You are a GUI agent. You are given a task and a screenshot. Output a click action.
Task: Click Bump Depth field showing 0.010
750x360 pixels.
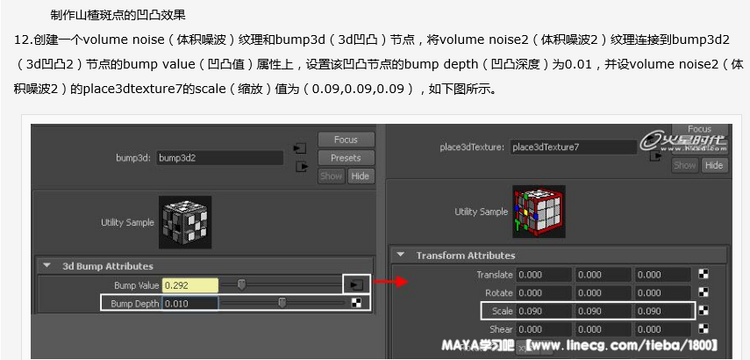click(190, 303)
